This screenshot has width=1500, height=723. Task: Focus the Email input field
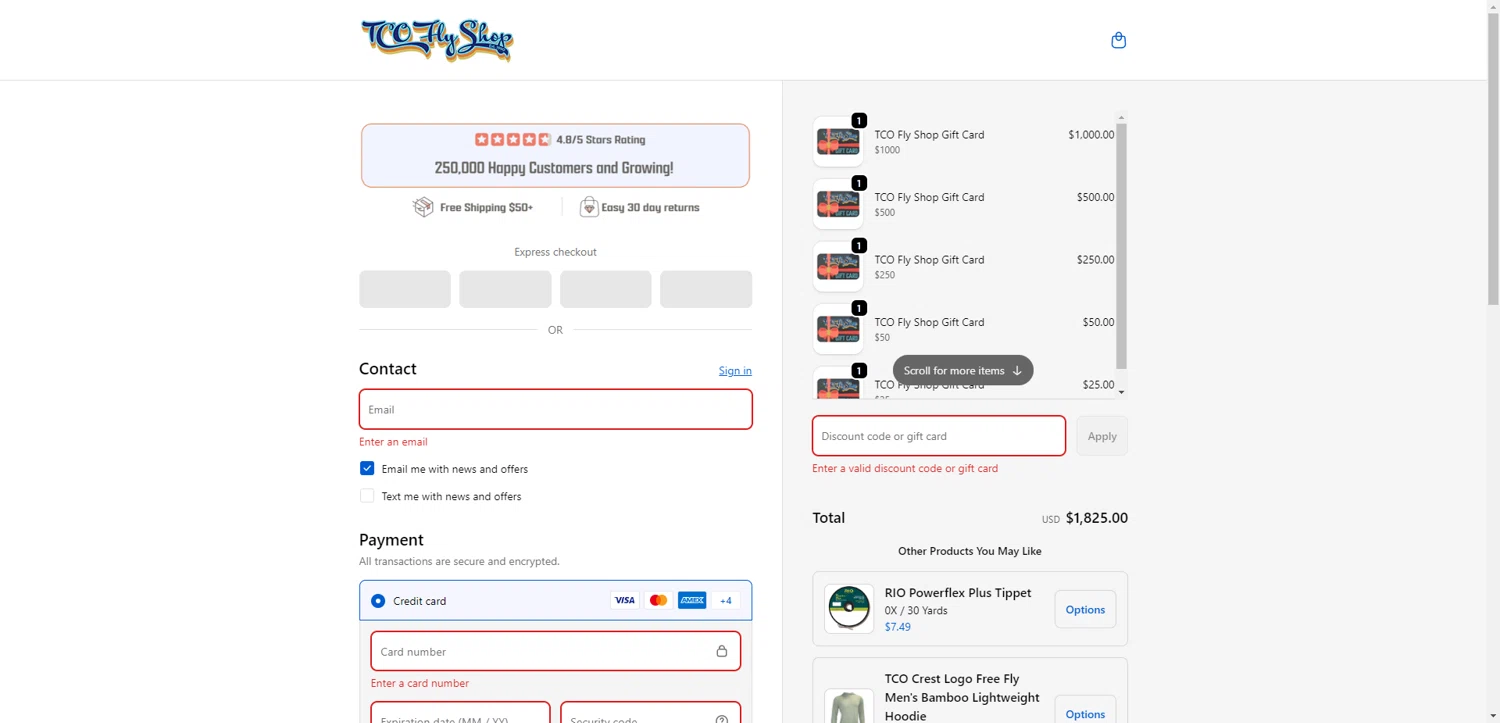(x=556, y=409)
